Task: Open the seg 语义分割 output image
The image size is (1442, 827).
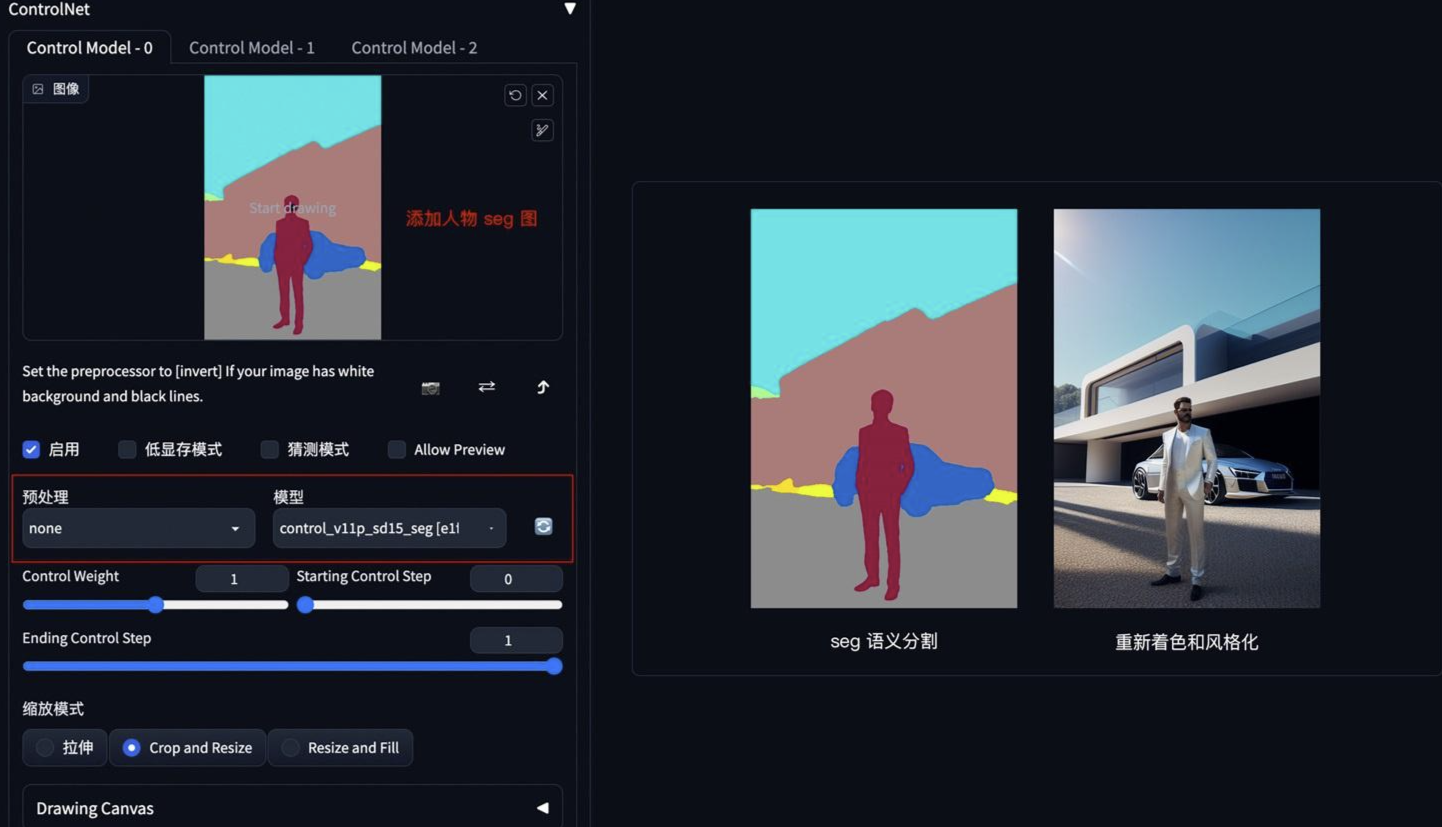Action: [x=884, y=408]
